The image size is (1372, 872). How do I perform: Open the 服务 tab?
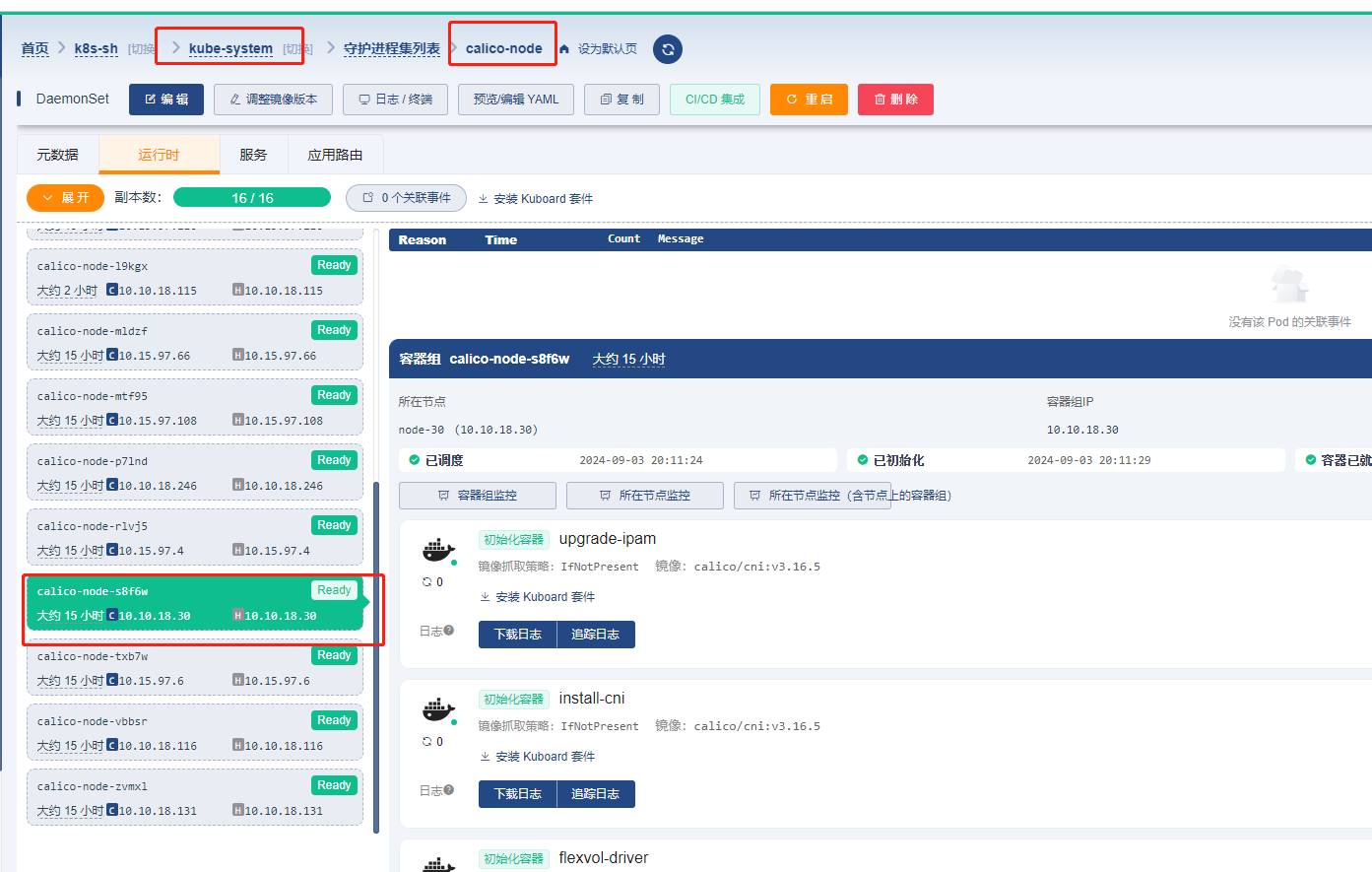coord(253,155)
